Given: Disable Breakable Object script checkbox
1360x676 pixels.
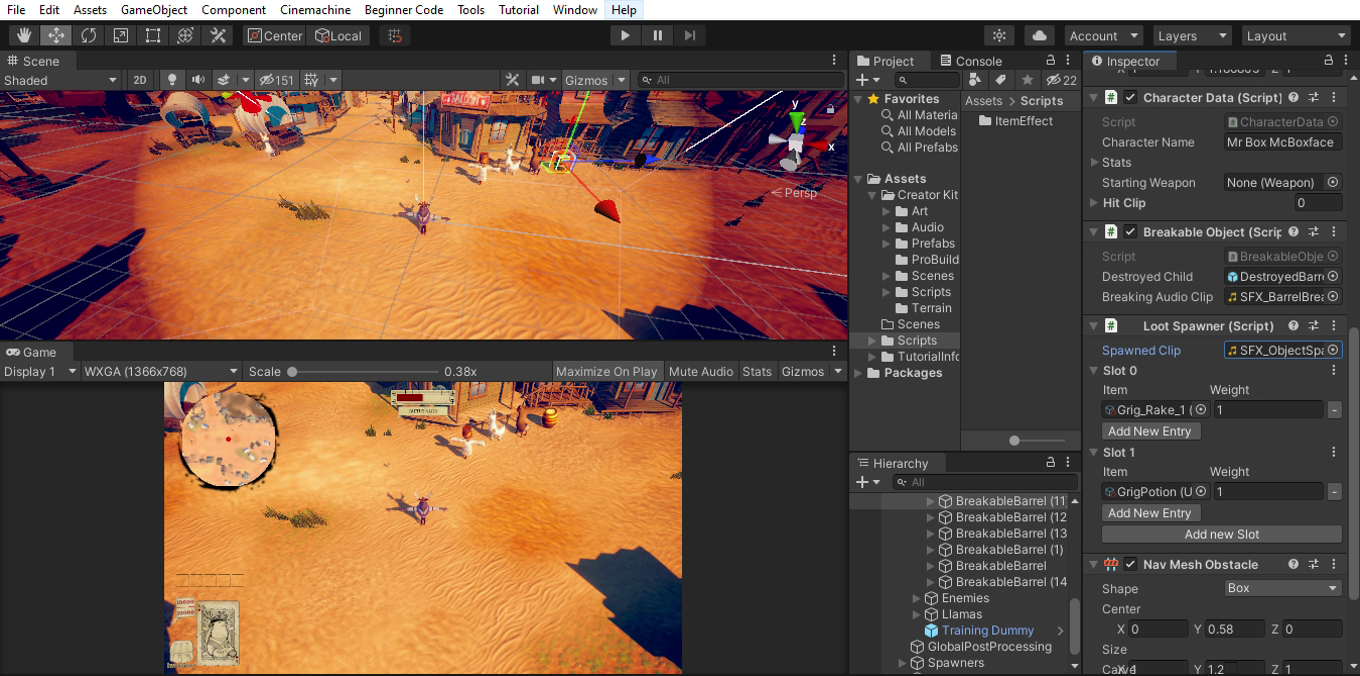Looking at the screenshot, I should pyautogui.click(x=1130, y=232).
